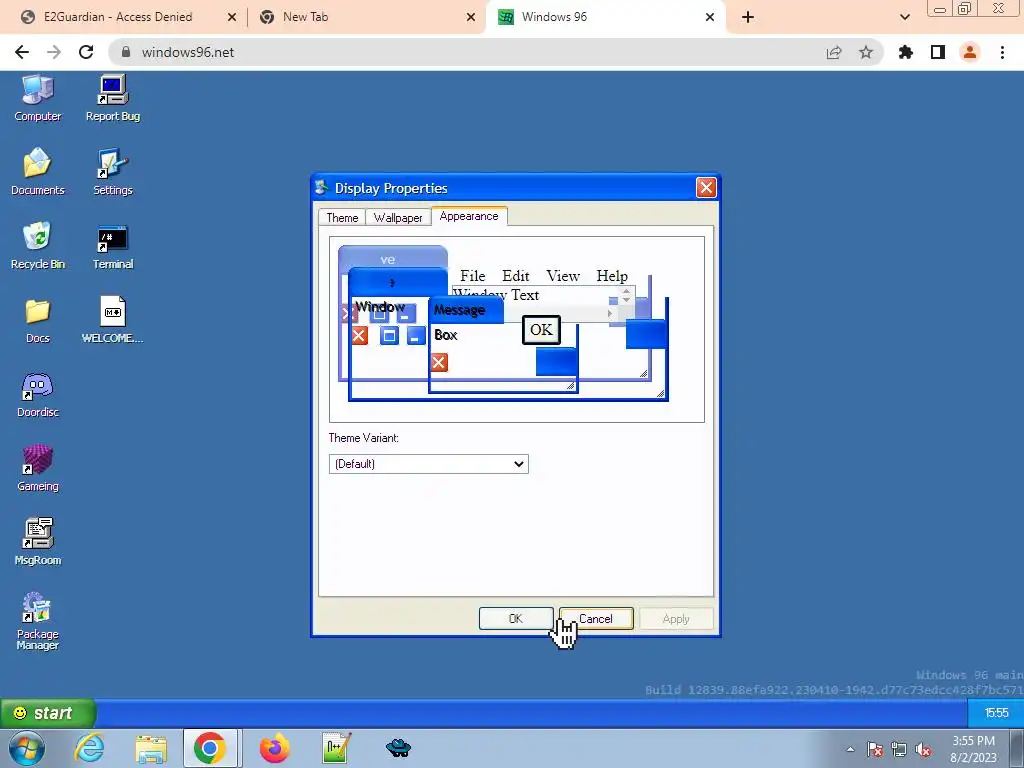The height and width of the screenshot is (768, 1024).
Task: Show hidden system tray icons
Action: point(850,749)
